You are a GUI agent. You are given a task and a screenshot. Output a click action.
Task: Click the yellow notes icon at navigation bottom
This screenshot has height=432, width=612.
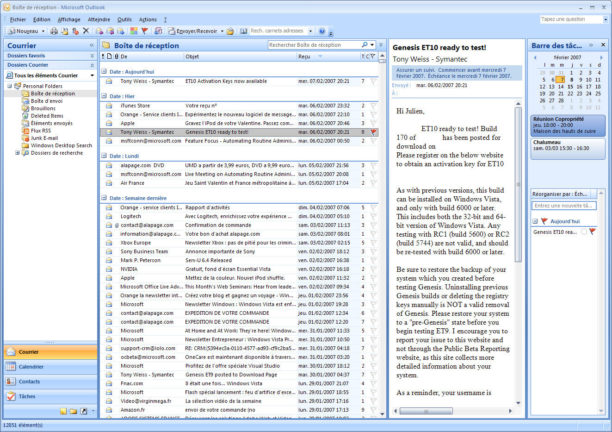[63, 411]
